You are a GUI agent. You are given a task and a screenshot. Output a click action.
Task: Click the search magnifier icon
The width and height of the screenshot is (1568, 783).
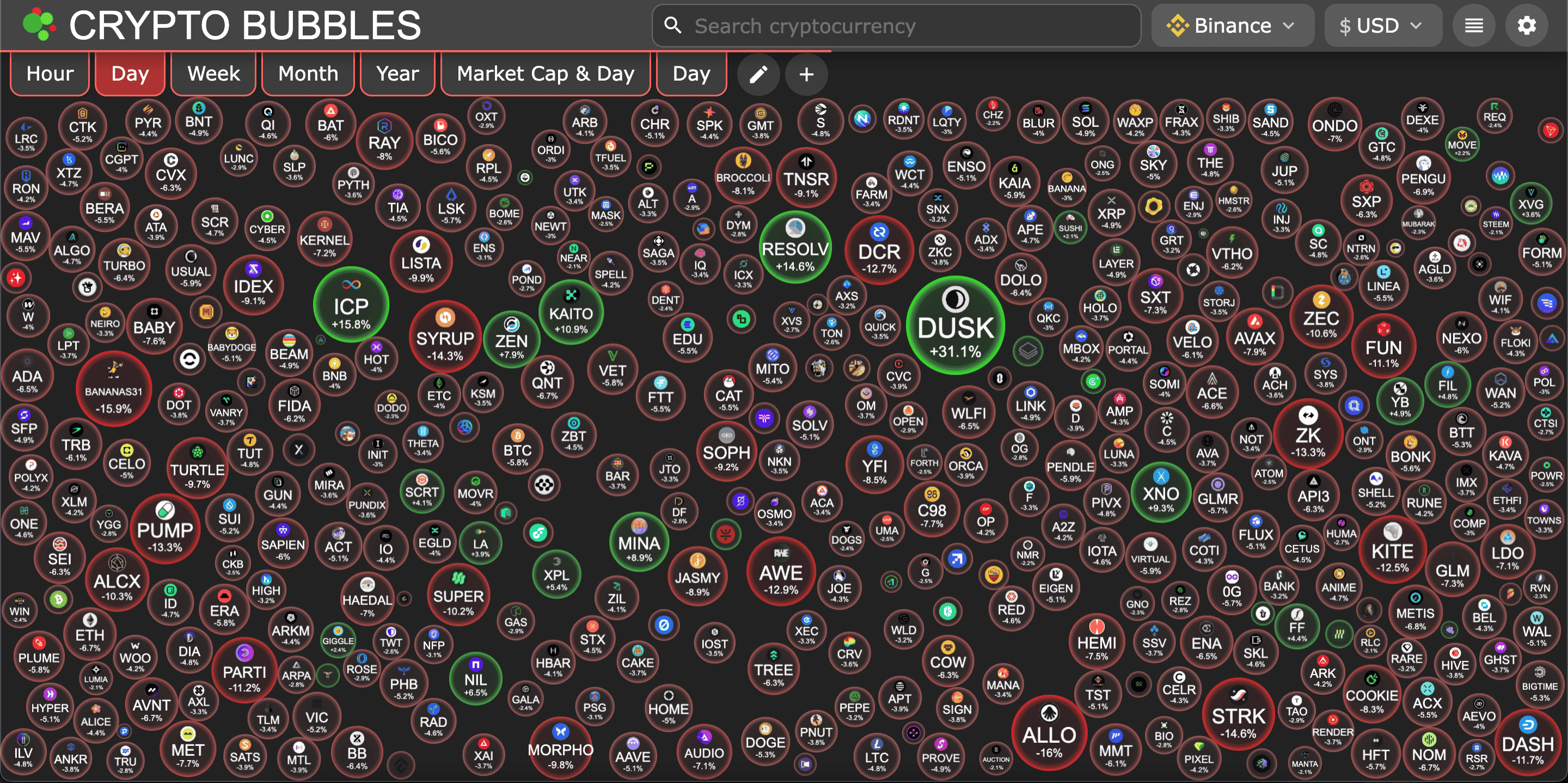[x=672, y=26]
